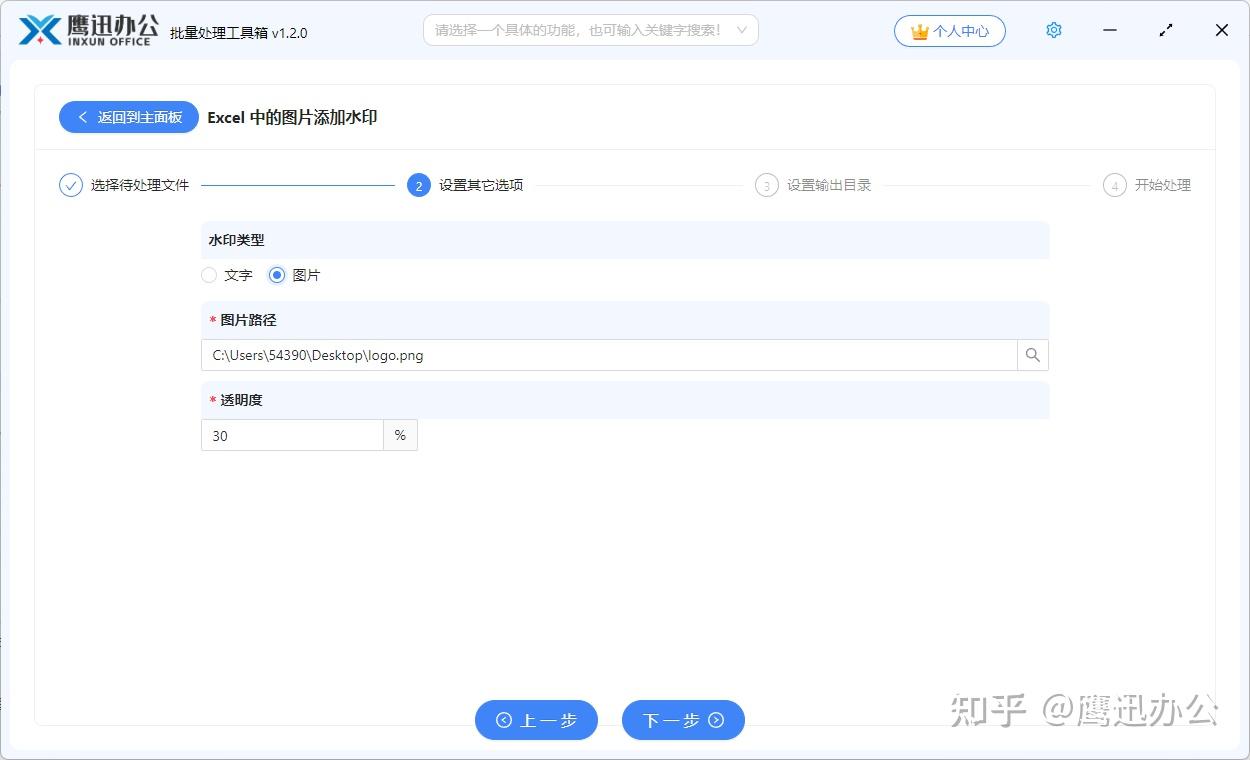Open the function search dropdown

pos(591,30)
